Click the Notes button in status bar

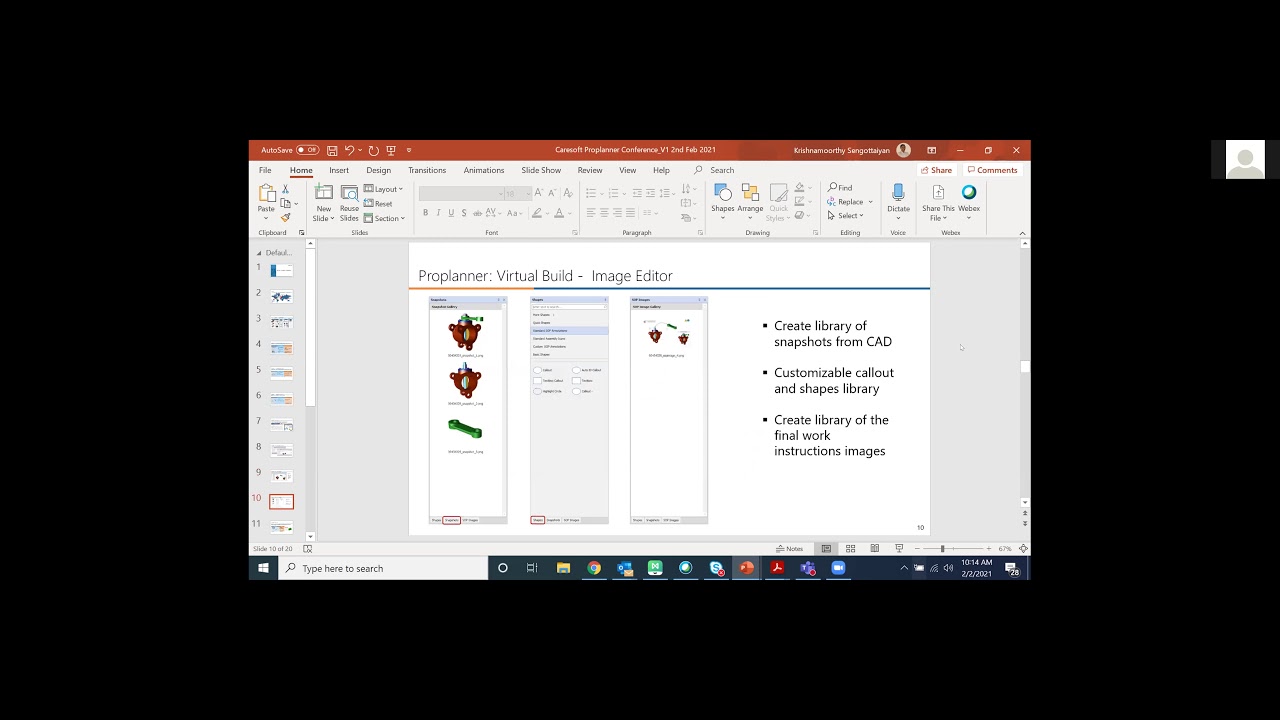pos(790,549)
